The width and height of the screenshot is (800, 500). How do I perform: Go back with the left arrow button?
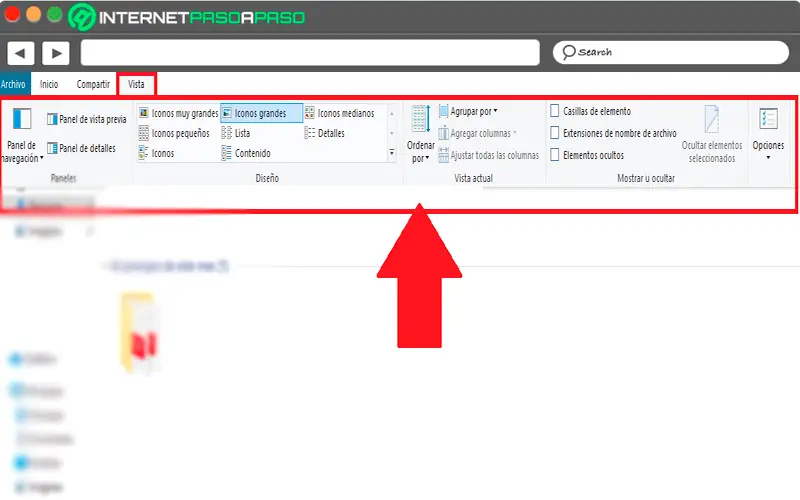pos(20,53)
